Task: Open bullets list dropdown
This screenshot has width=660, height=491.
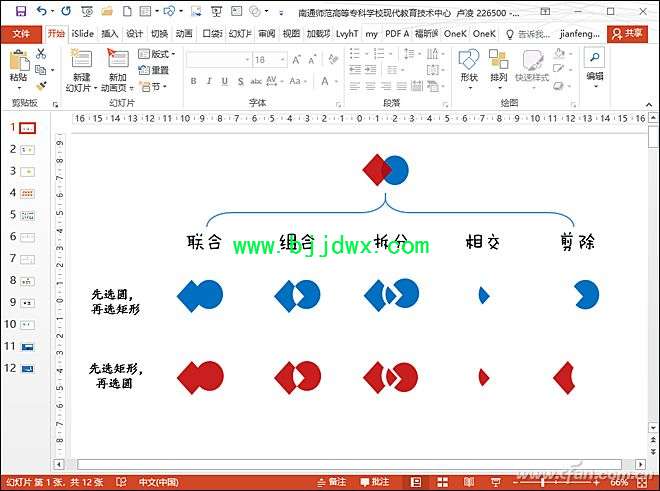Action: tap(359, 53)
